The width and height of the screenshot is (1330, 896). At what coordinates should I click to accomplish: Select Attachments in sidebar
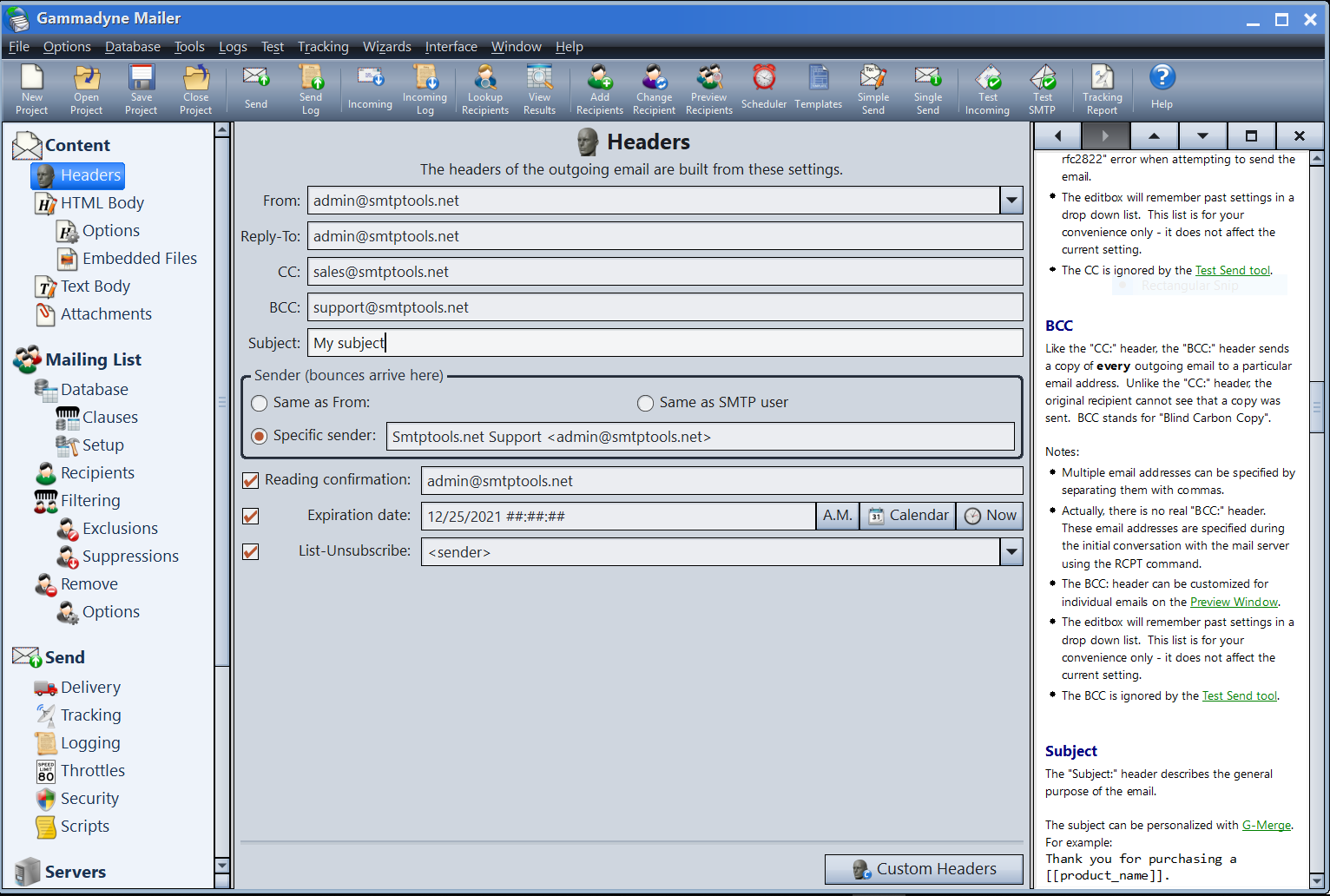point(94,314)
